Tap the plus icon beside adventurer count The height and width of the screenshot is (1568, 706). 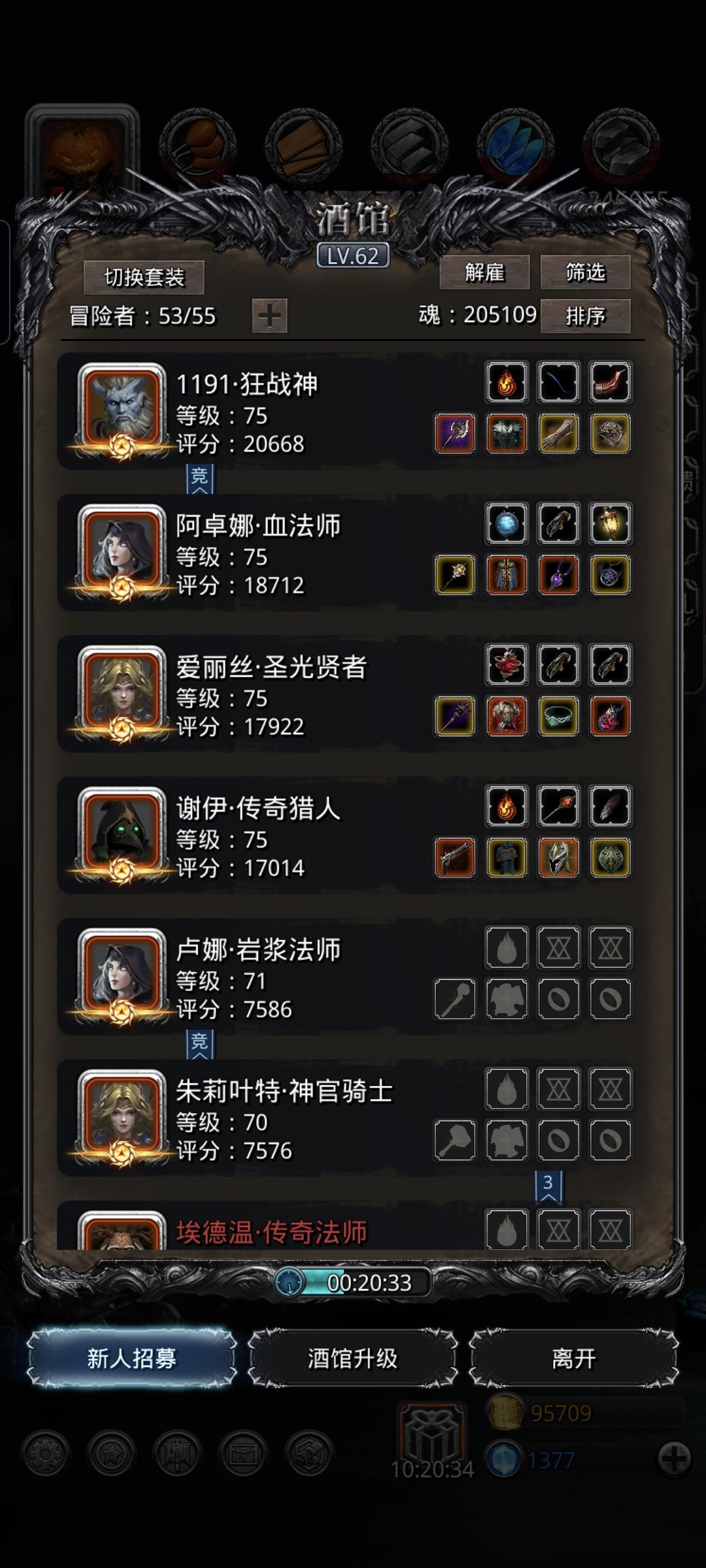(269, 316)
